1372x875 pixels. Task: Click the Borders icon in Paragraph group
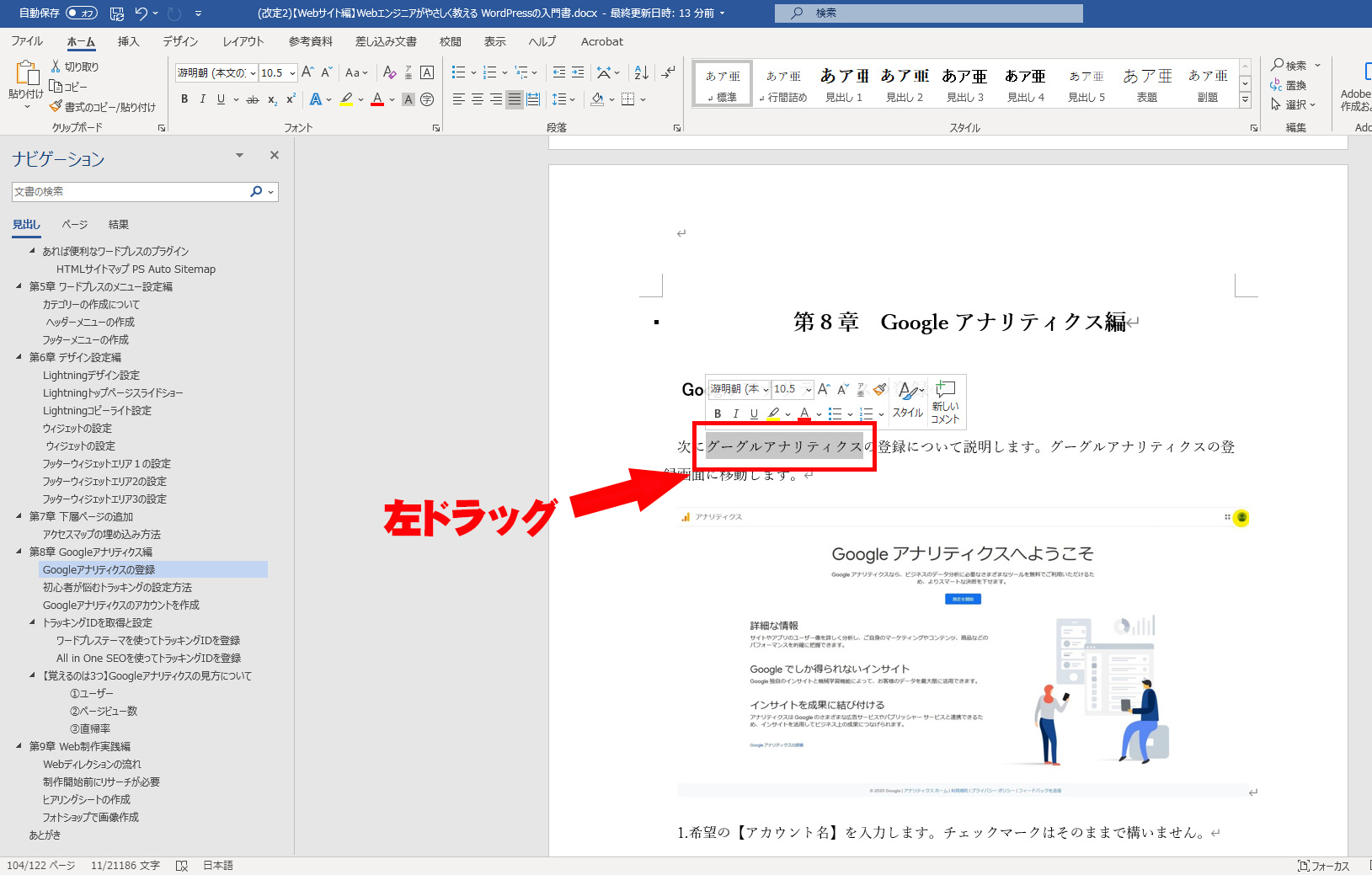click(627, 99)
